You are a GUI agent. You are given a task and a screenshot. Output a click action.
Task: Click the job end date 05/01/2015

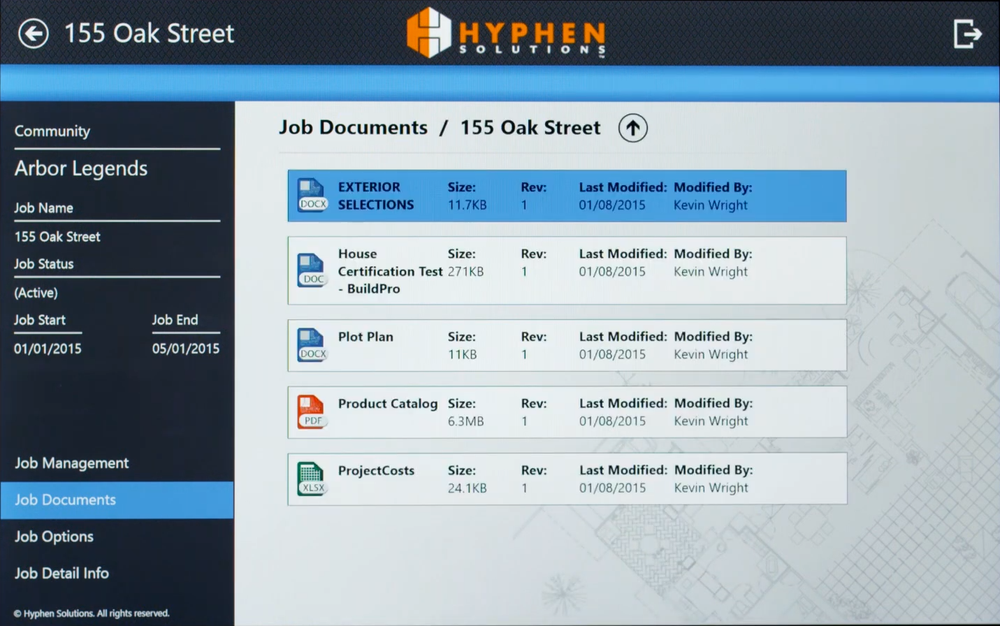pos(186,349)
